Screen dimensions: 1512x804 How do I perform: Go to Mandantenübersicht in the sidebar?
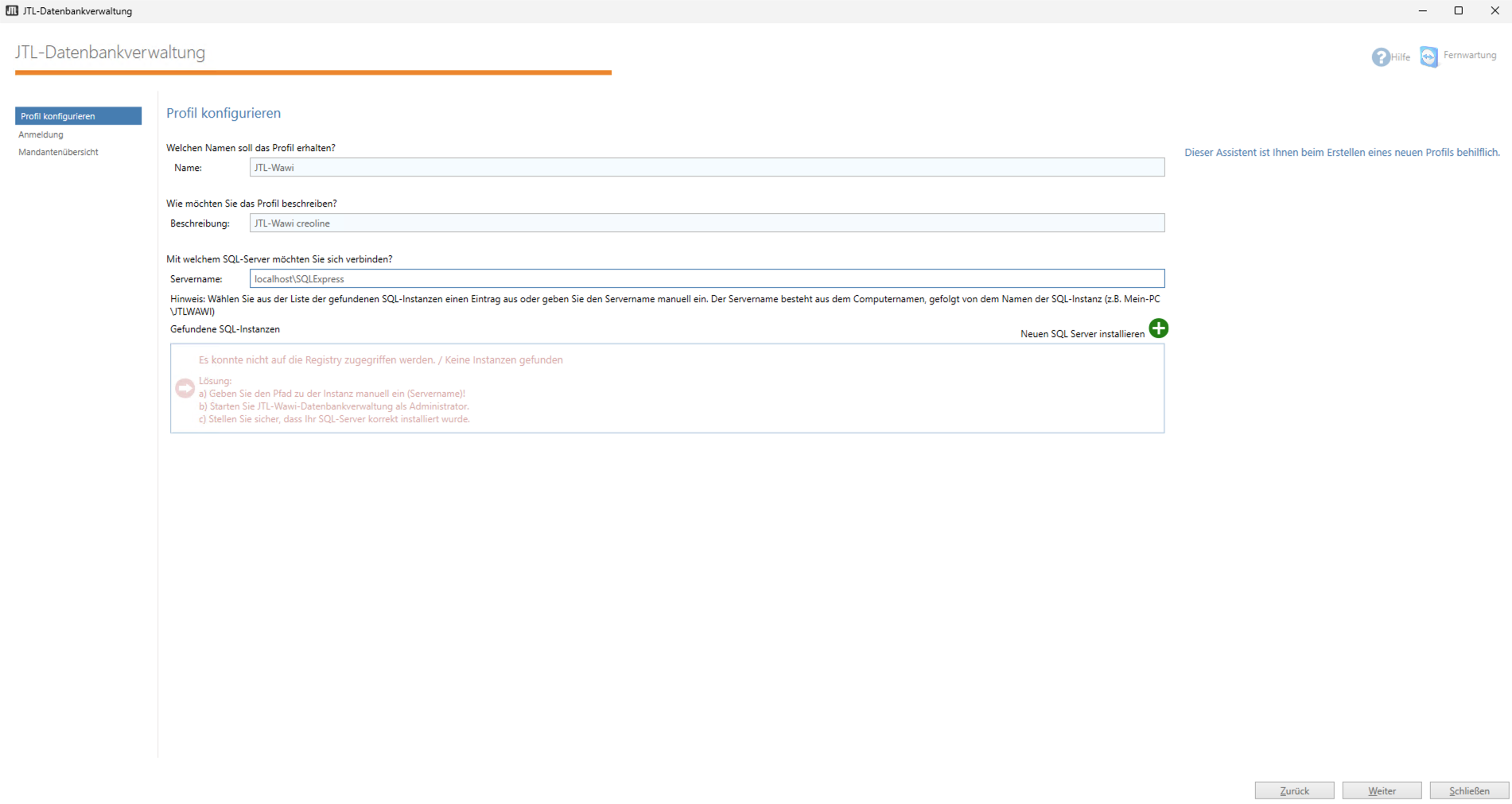tap(58, 152)
